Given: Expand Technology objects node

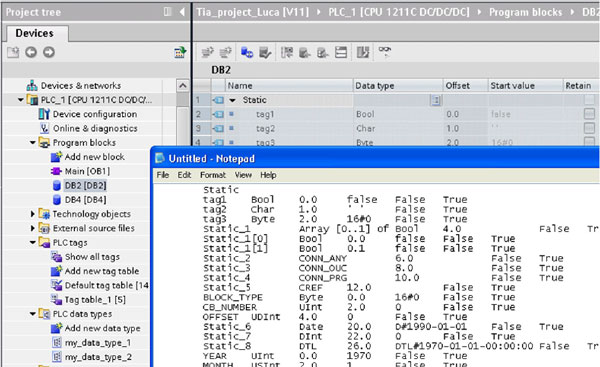Looking at the screenshot, I should pyautogui.click(x=33, y=214).
